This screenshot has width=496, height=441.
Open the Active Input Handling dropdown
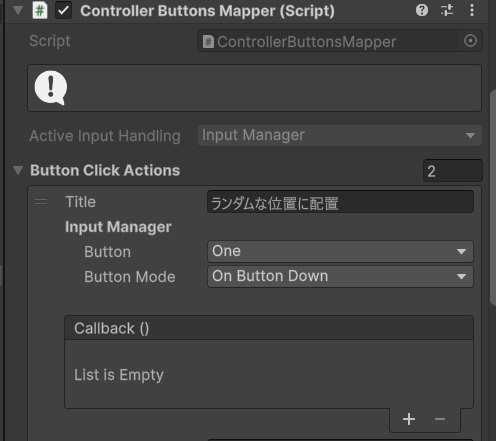pyautogui.click(x=340, y=136)
